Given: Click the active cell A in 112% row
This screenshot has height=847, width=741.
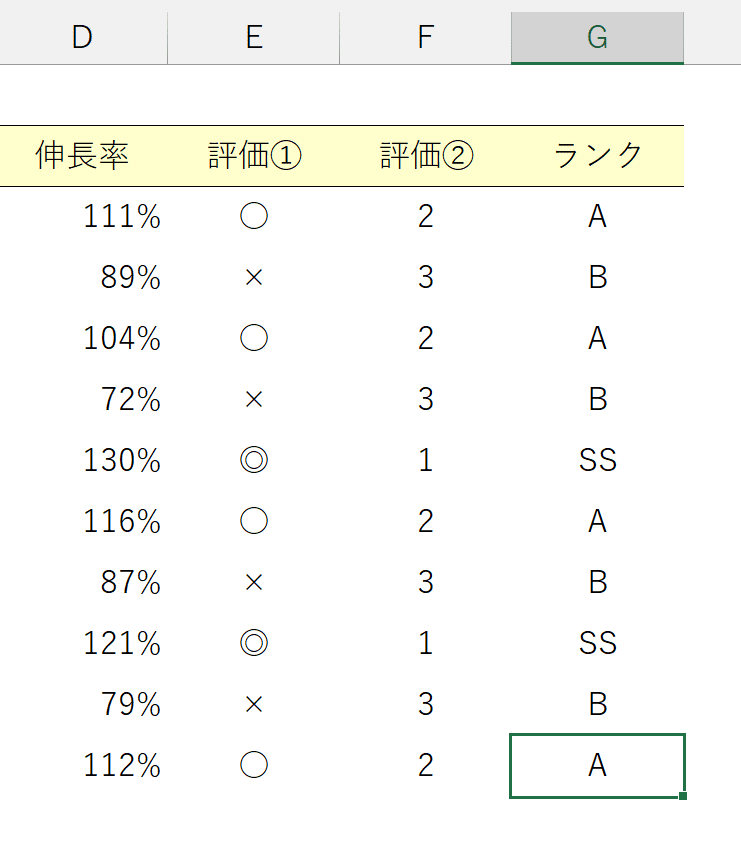Looking at the screenshot, I should coord(597,765).
